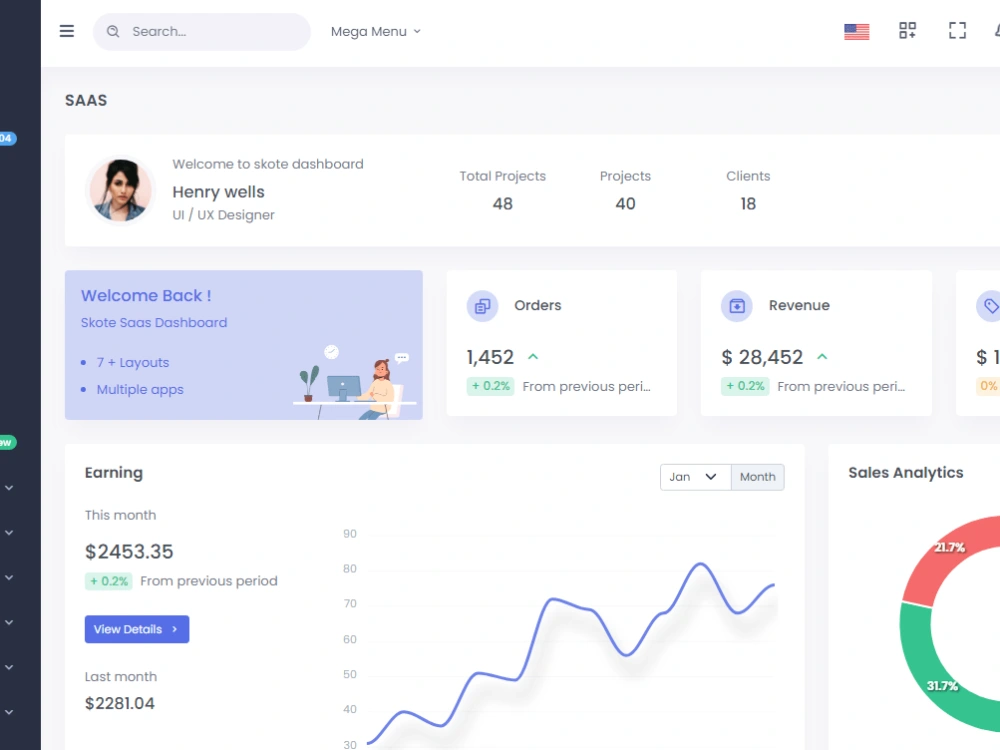The height and width of the screenshot is (750, 1000).
Task: Click the Clients value 18
Action: pyautogui.click(x=748, y=204)
